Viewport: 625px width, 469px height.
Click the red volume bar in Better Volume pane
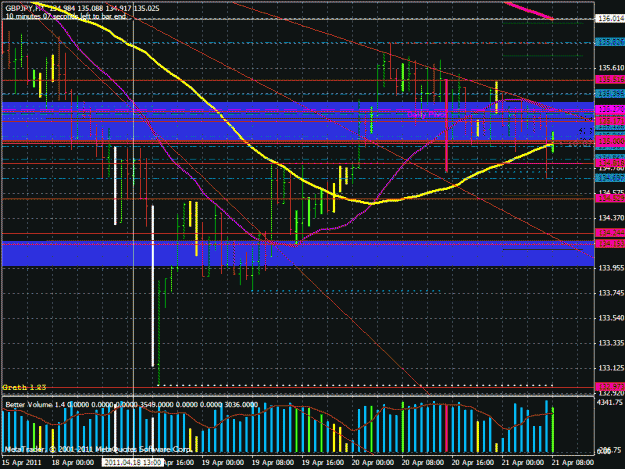(x=446, y=428)
